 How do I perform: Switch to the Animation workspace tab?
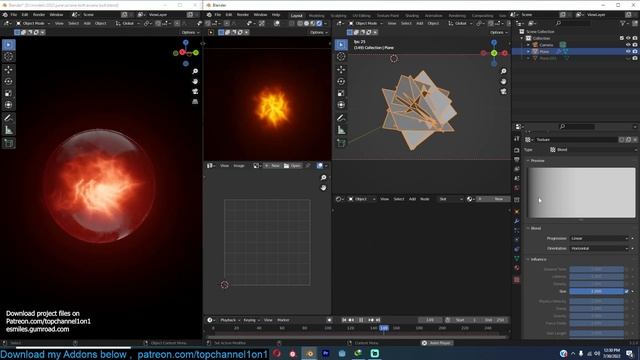tap(433, 16)
